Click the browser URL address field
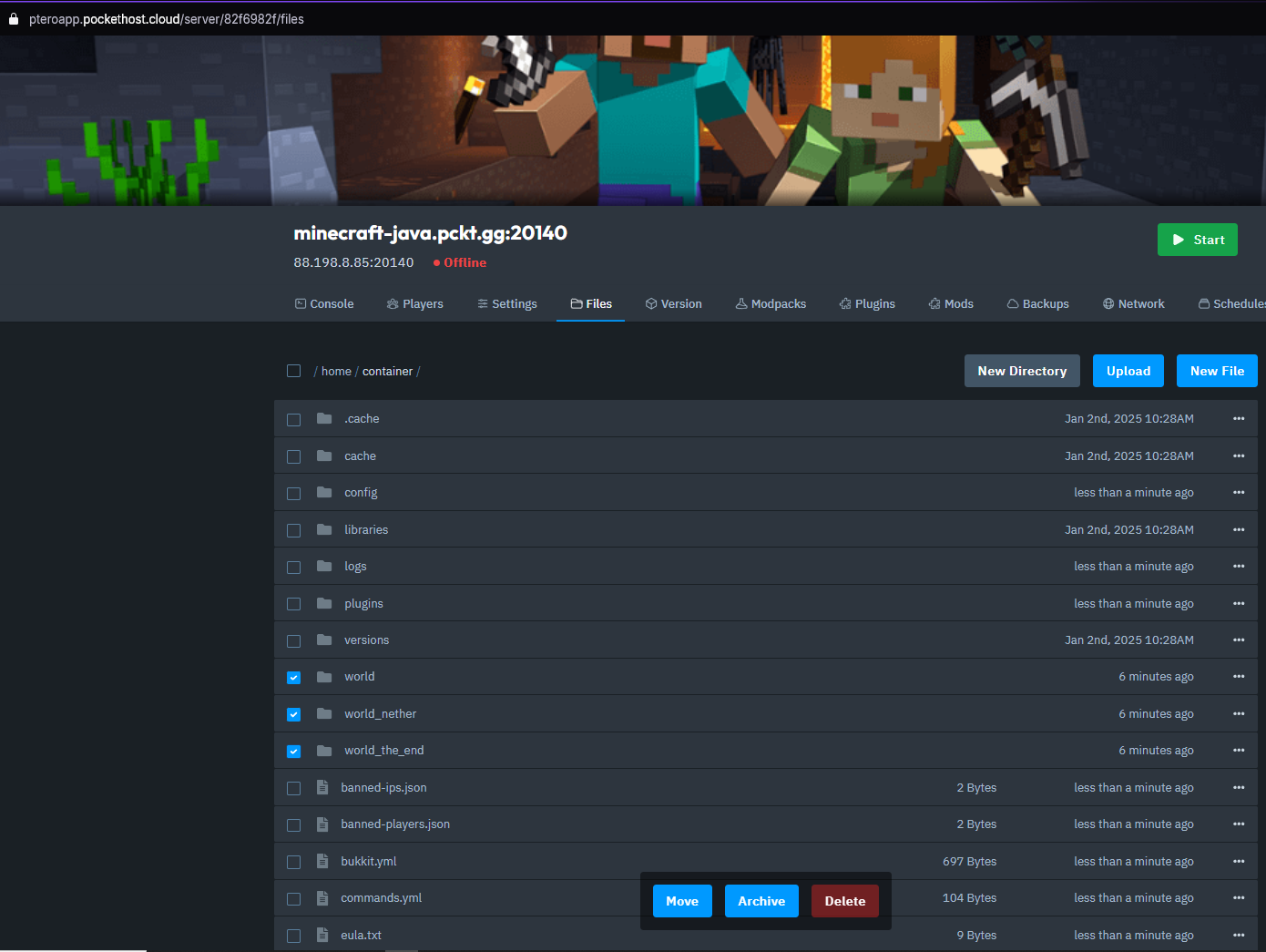 point(167,18)
